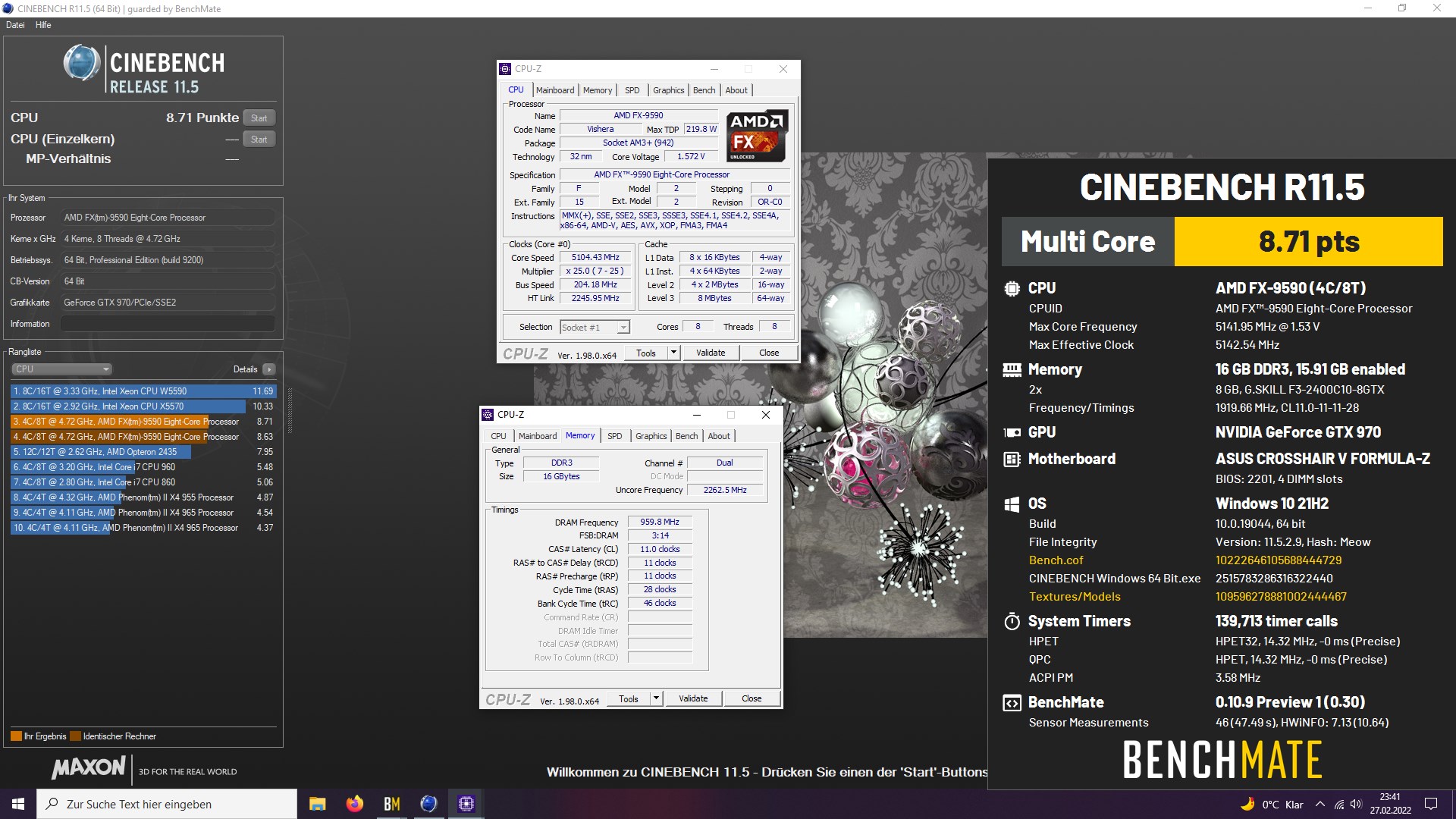Click the Textures/Models hash link
Screen dimensions: 1456x819
1281,597
